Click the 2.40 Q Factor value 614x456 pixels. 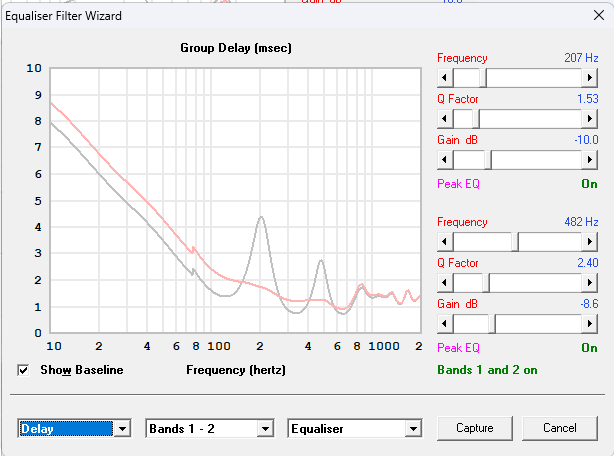coord(588,263)
